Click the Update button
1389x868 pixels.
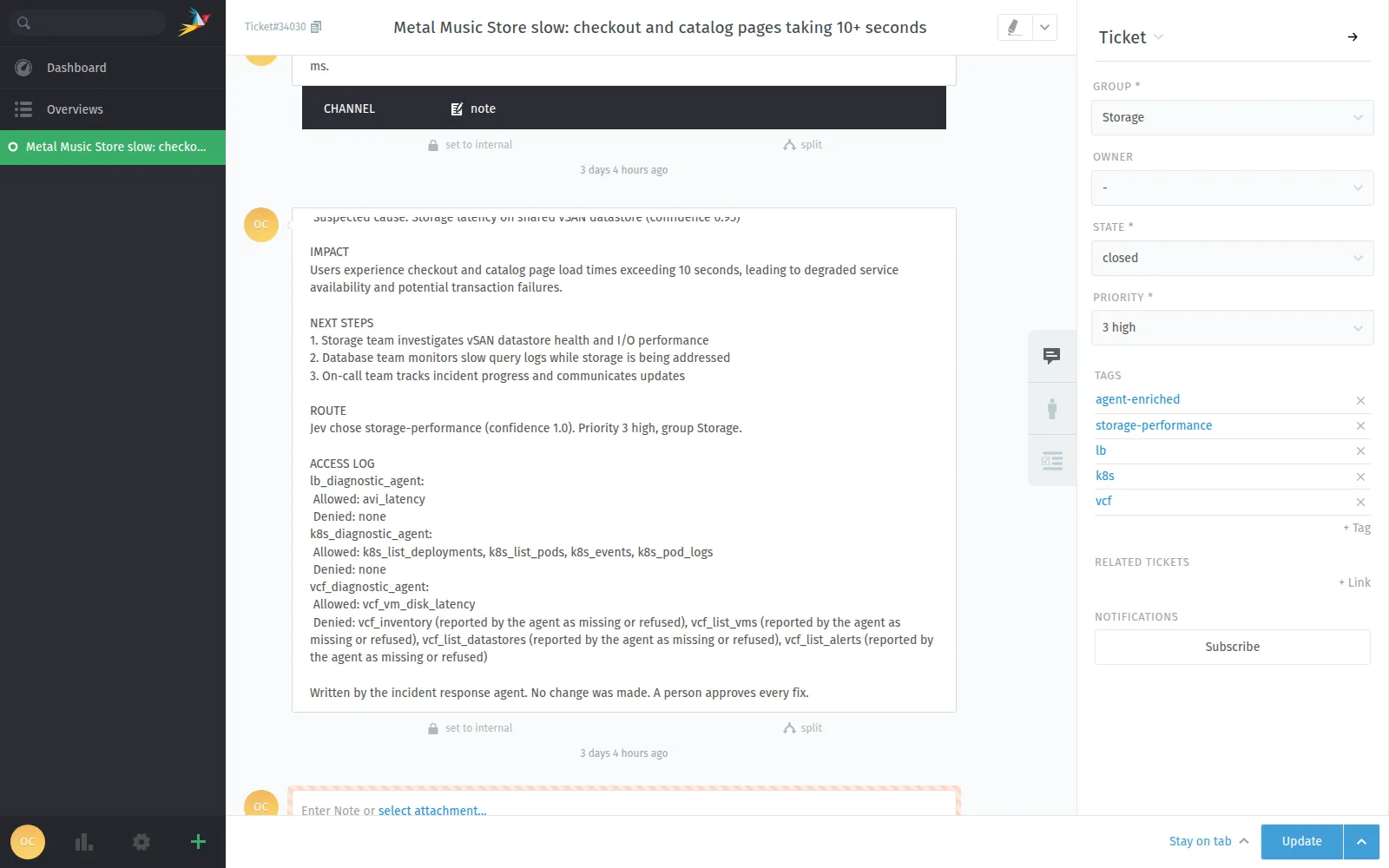(1301, 841)
